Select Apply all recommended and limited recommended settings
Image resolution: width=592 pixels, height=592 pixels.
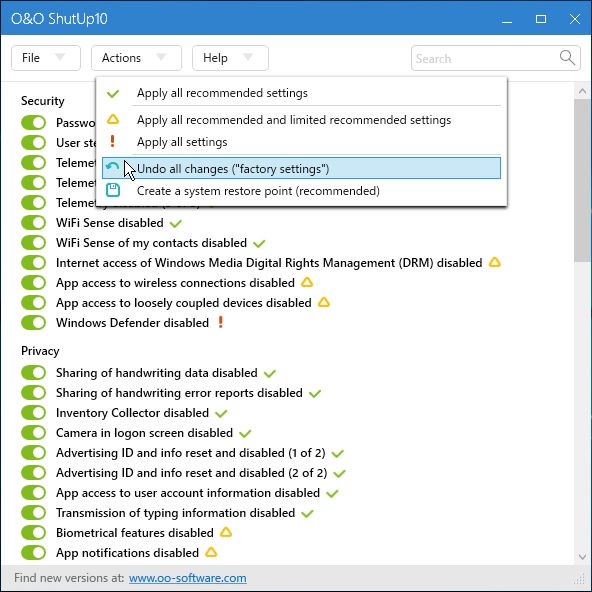click(x=301, y=120)
